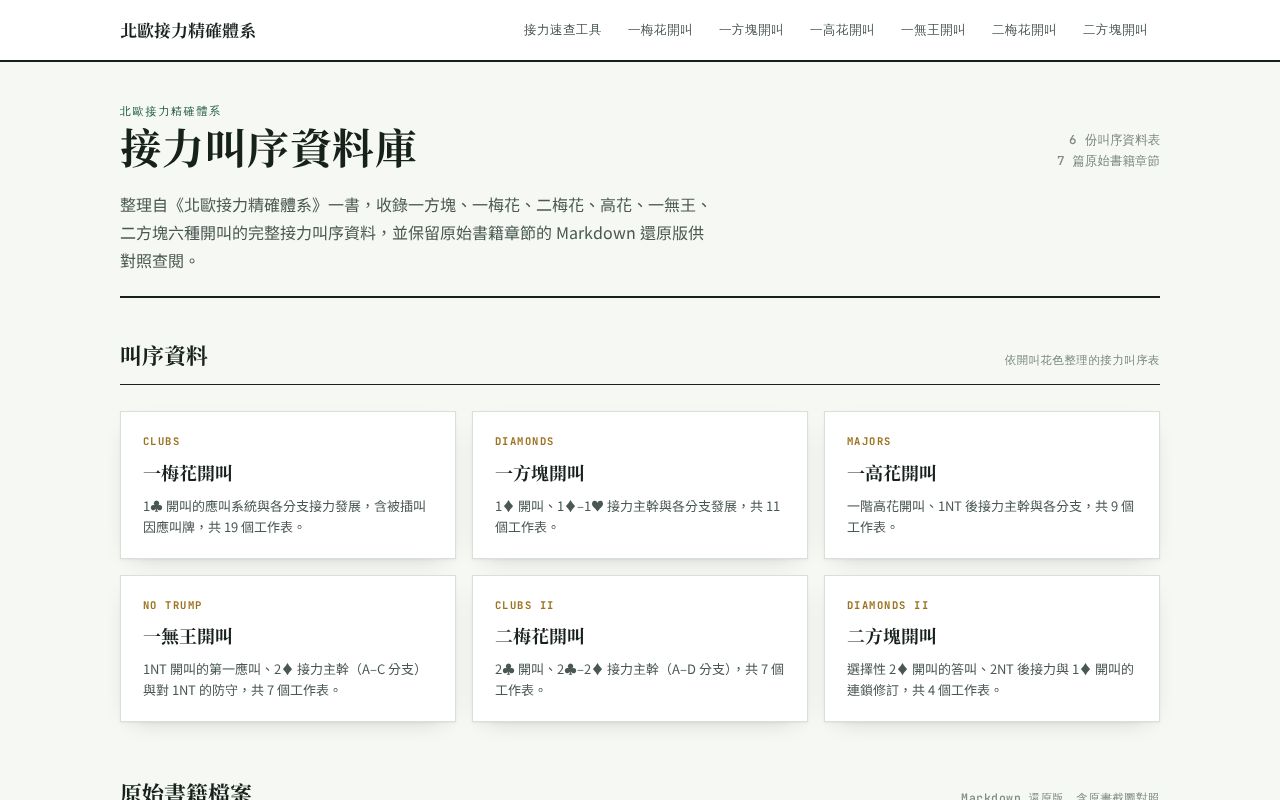Screen dimensions: 1280x800
Task: Choose 二梅花開叫 in the top navigation bar
Action: tap(1024, 30)
